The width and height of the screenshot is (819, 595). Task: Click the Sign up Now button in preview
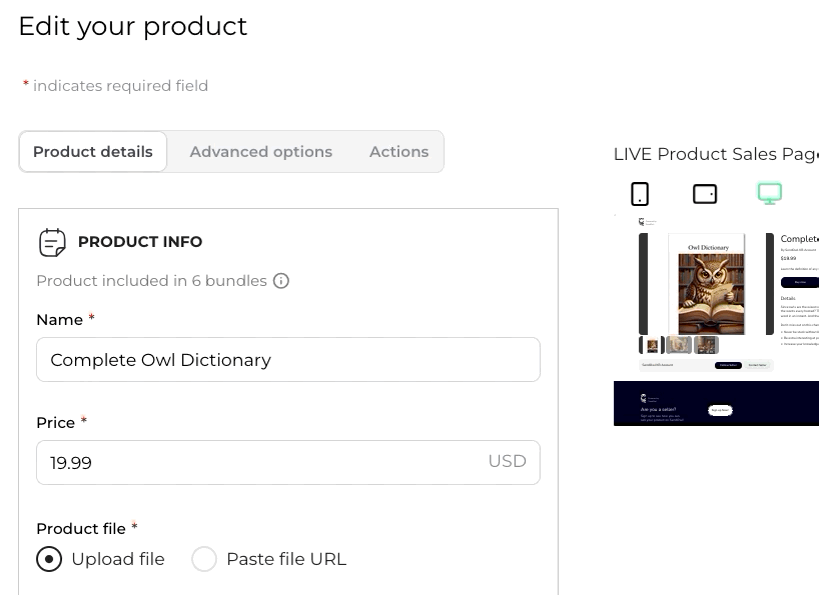point(720,410)
